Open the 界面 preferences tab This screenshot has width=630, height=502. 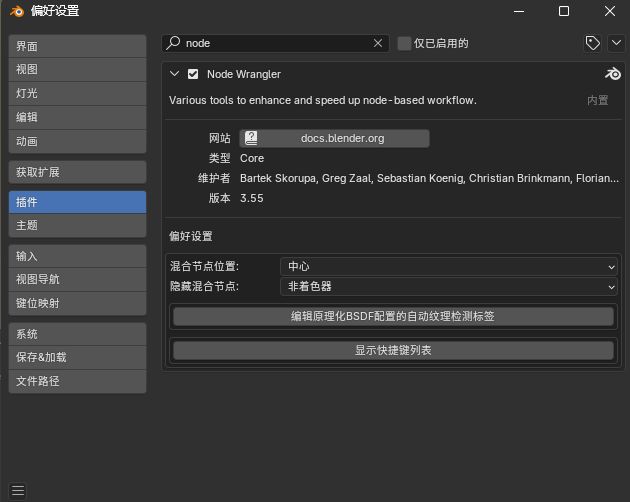pos(77,46)
